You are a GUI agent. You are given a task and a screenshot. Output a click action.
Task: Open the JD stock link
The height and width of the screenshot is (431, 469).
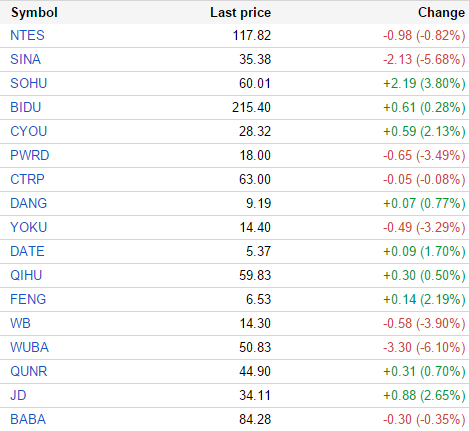(18, 395)
